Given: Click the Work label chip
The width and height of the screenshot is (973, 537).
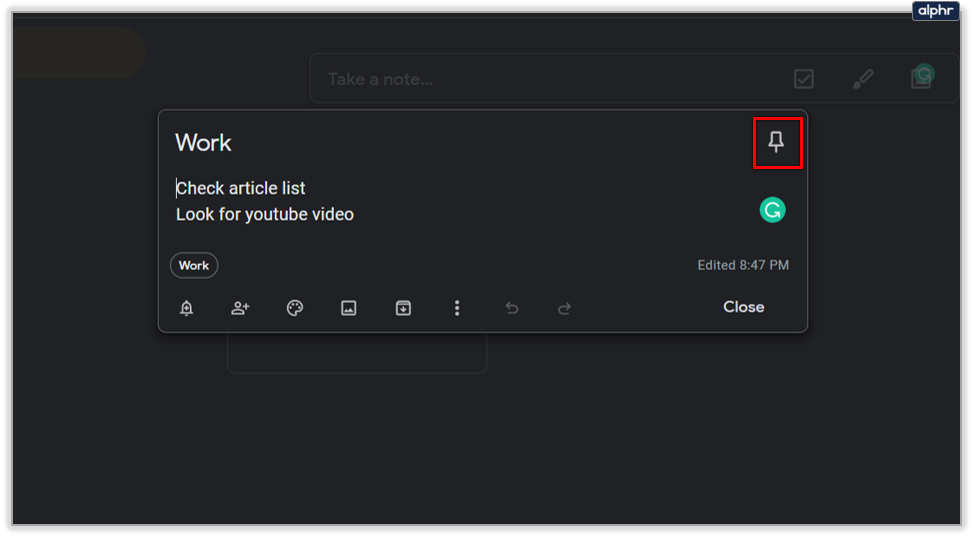Looking at the screenshot, I should click(194, 265).
